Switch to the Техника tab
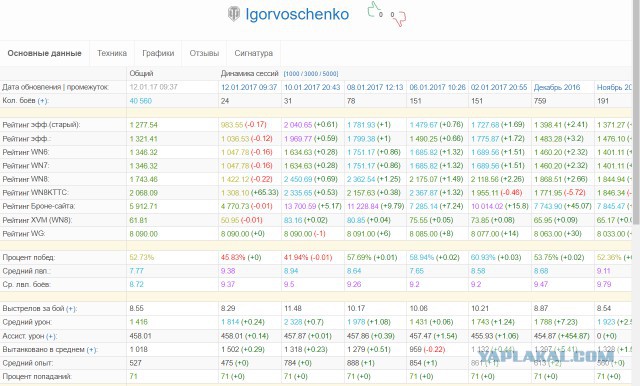 point(112,53)
